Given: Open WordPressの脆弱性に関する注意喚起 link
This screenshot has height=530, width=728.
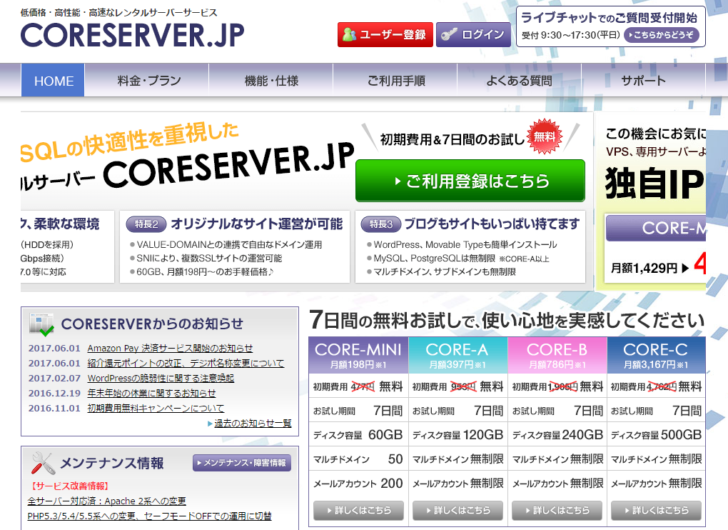Looking at the screenshot, I should point(161,378).
